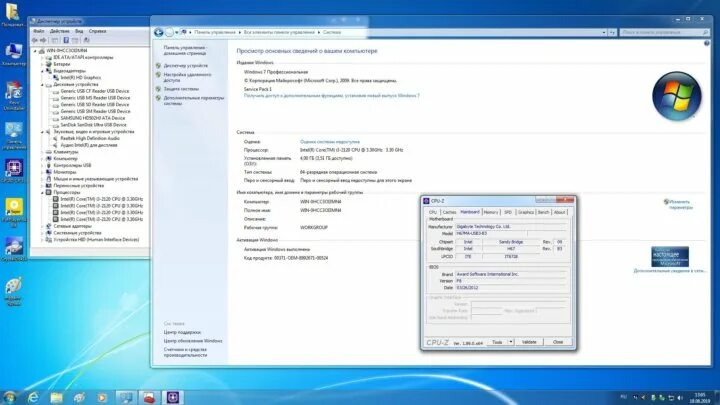Open the Вид menu in Device Manager
Screen dimensions: 720x405
click(79, 31)
